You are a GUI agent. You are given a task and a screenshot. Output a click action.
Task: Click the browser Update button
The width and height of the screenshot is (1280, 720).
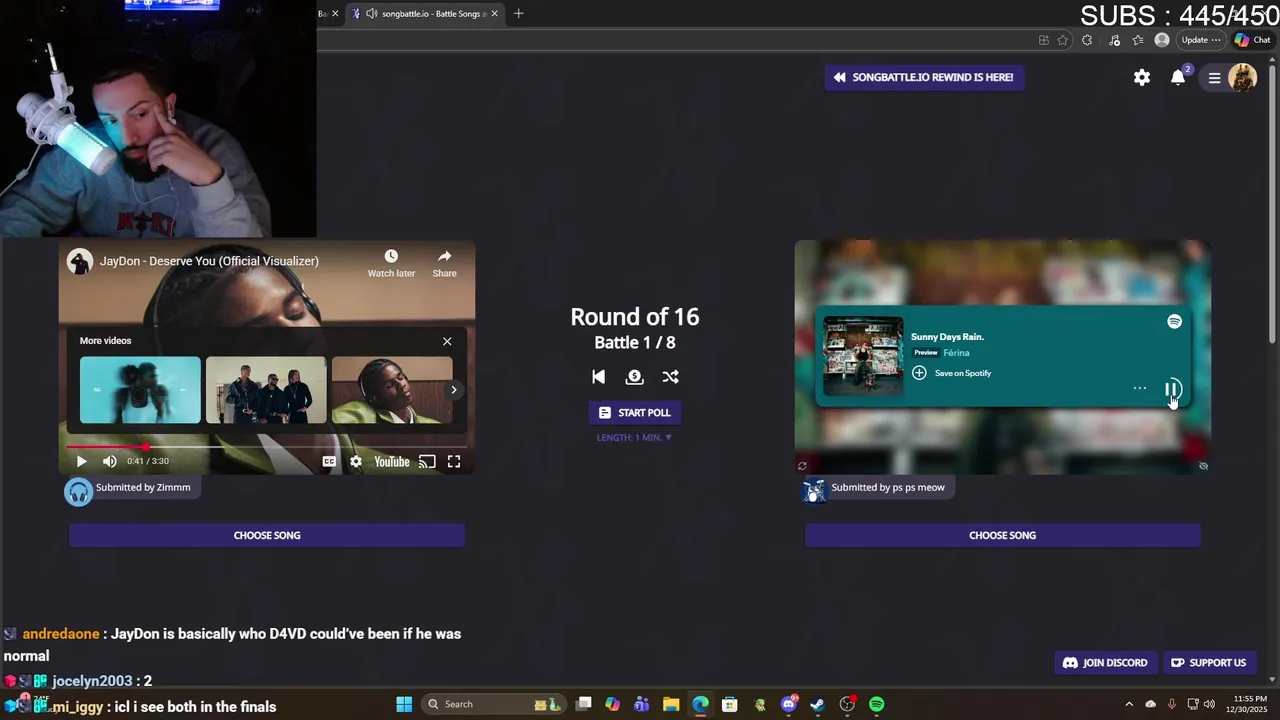pos(1200,40)
